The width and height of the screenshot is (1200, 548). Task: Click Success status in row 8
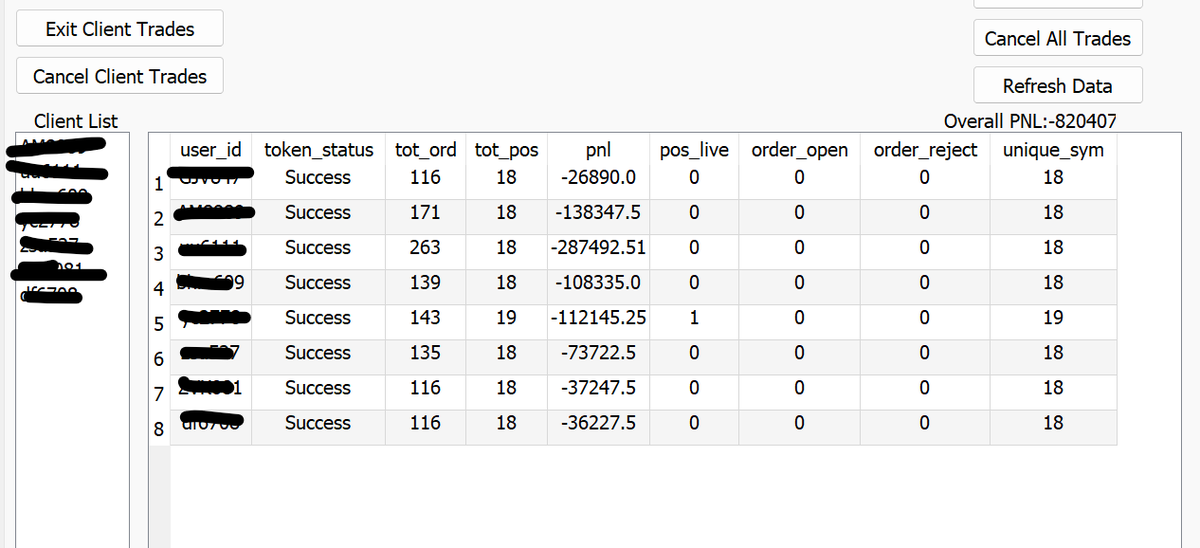pyautogui.click(x=318, y=423)
